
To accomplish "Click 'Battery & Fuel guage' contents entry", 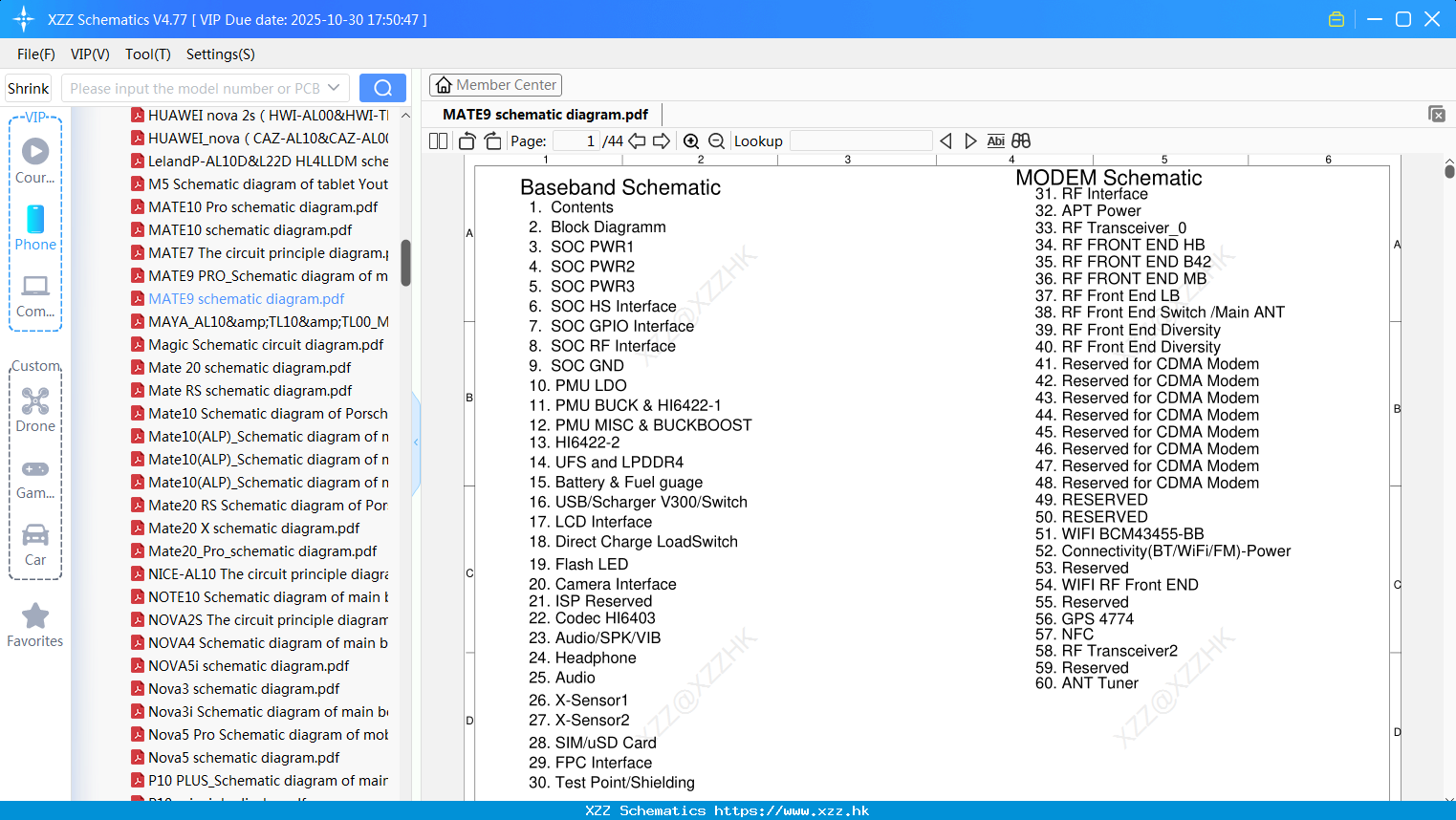I will tap(628, 483).
